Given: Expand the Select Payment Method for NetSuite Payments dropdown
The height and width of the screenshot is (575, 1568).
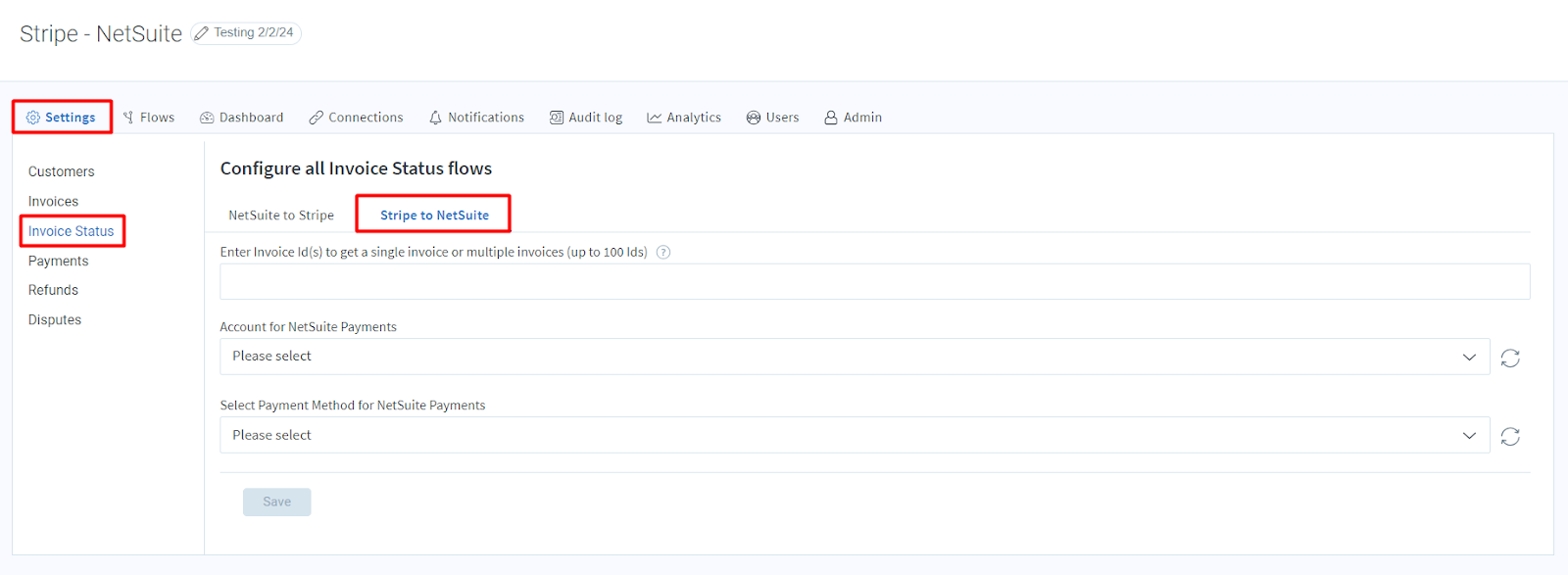Looking at the screenshot, I should coord(855,435).
